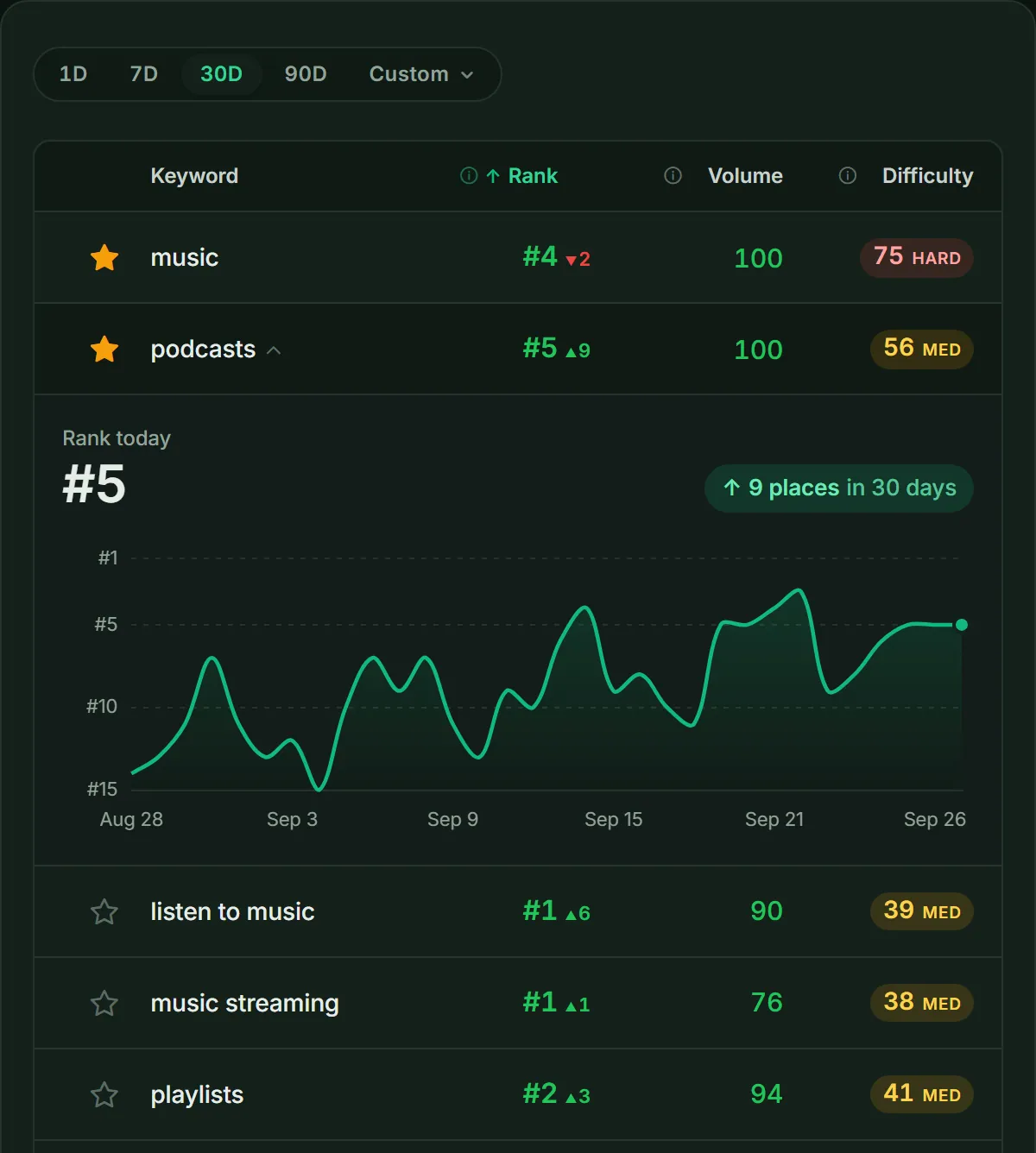Image resolution: width=1036 pixels, height=1153 pixels.
Task: Star the music streaming keyword
Action: pos(104,1003)
